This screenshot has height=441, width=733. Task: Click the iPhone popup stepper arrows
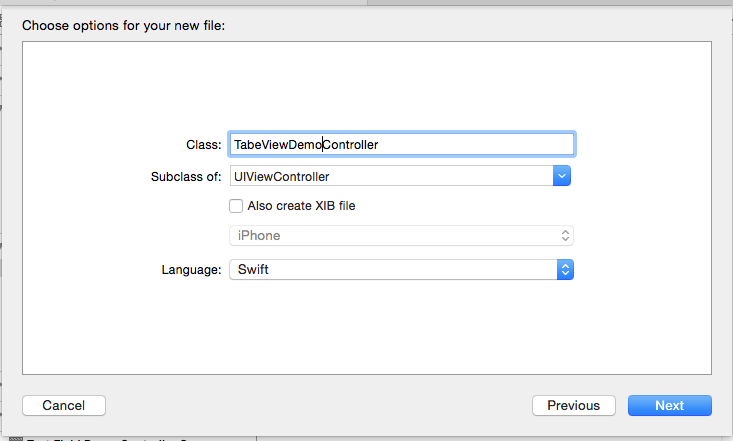565,236
